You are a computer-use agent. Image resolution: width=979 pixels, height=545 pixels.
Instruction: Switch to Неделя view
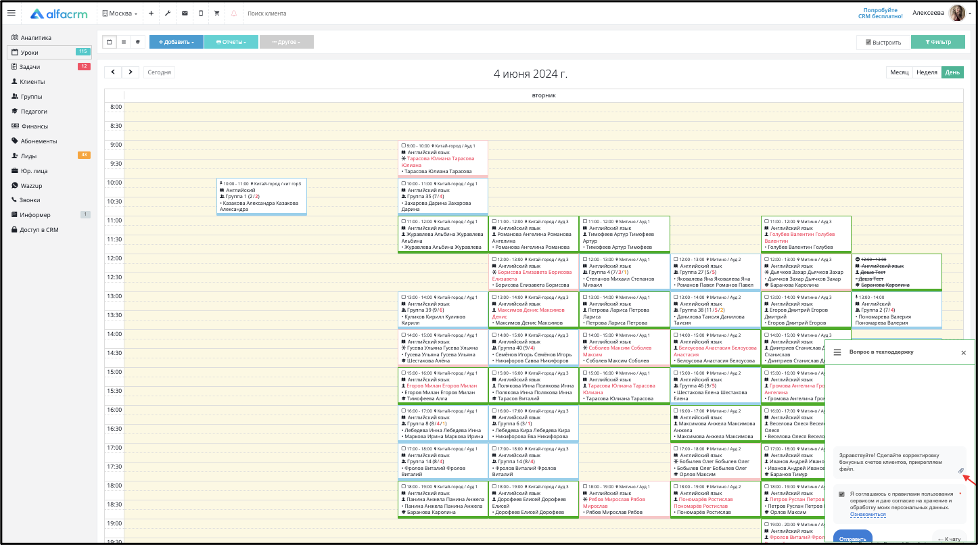coord(927,72)
